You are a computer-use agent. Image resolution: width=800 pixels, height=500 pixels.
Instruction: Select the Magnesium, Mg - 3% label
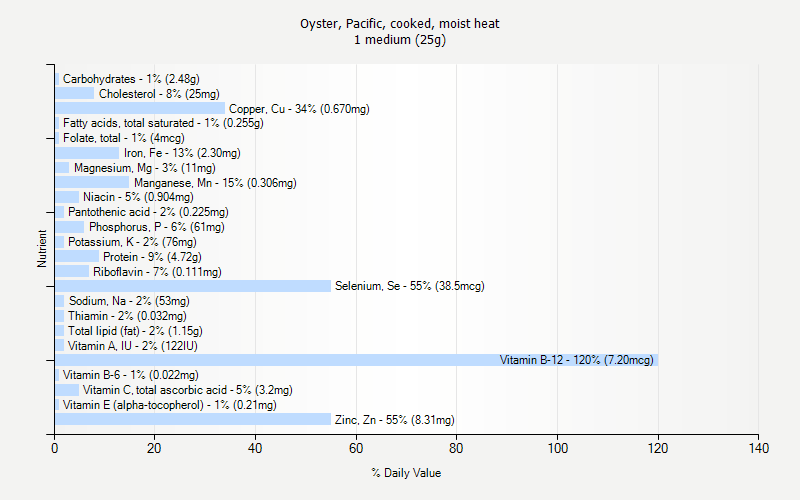click(144, 168)
